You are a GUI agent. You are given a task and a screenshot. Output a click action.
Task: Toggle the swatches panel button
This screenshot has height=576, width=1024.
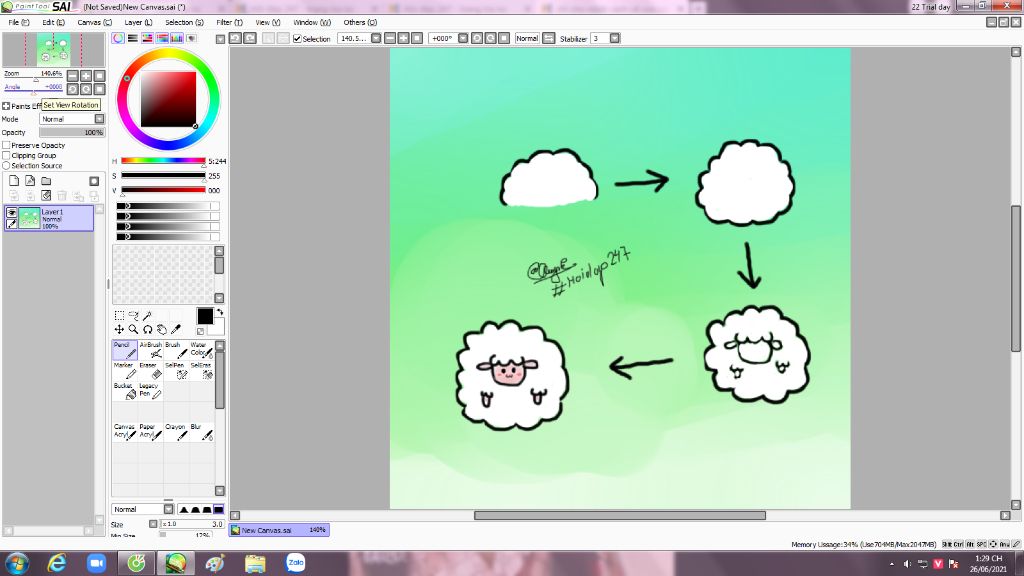tap(177, 39)
